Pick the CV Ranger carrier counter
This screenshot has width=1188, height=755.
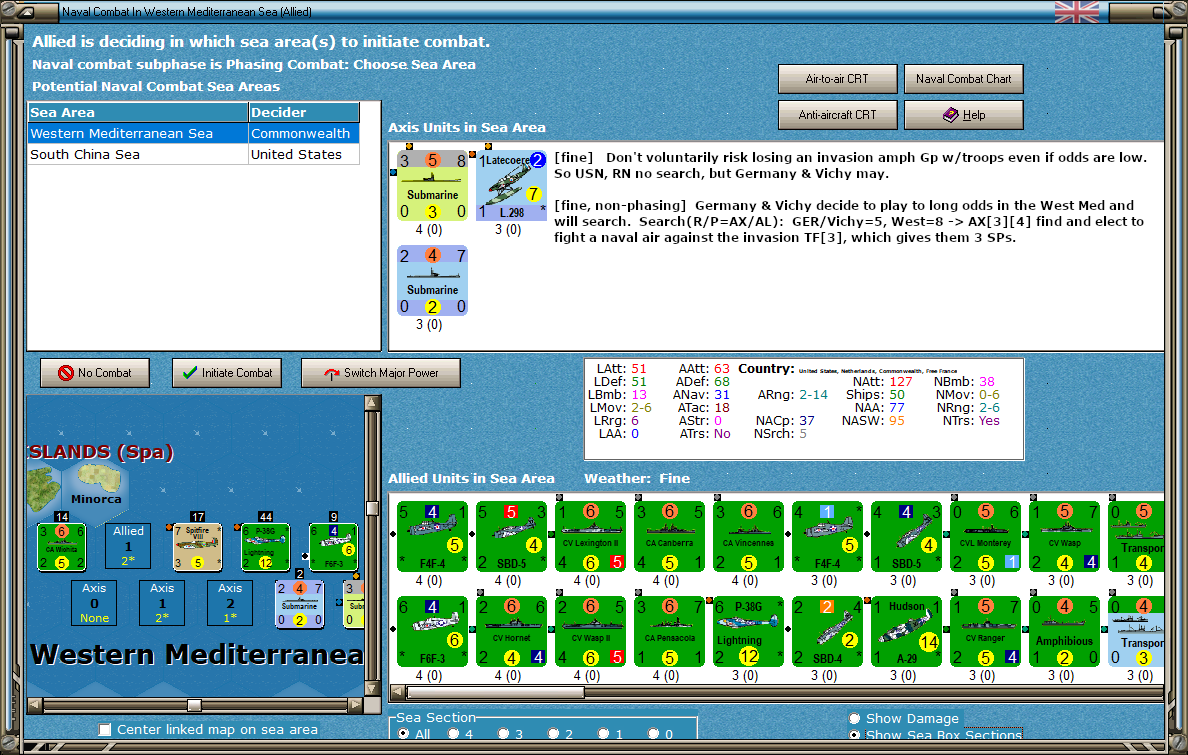click(985, 631)
